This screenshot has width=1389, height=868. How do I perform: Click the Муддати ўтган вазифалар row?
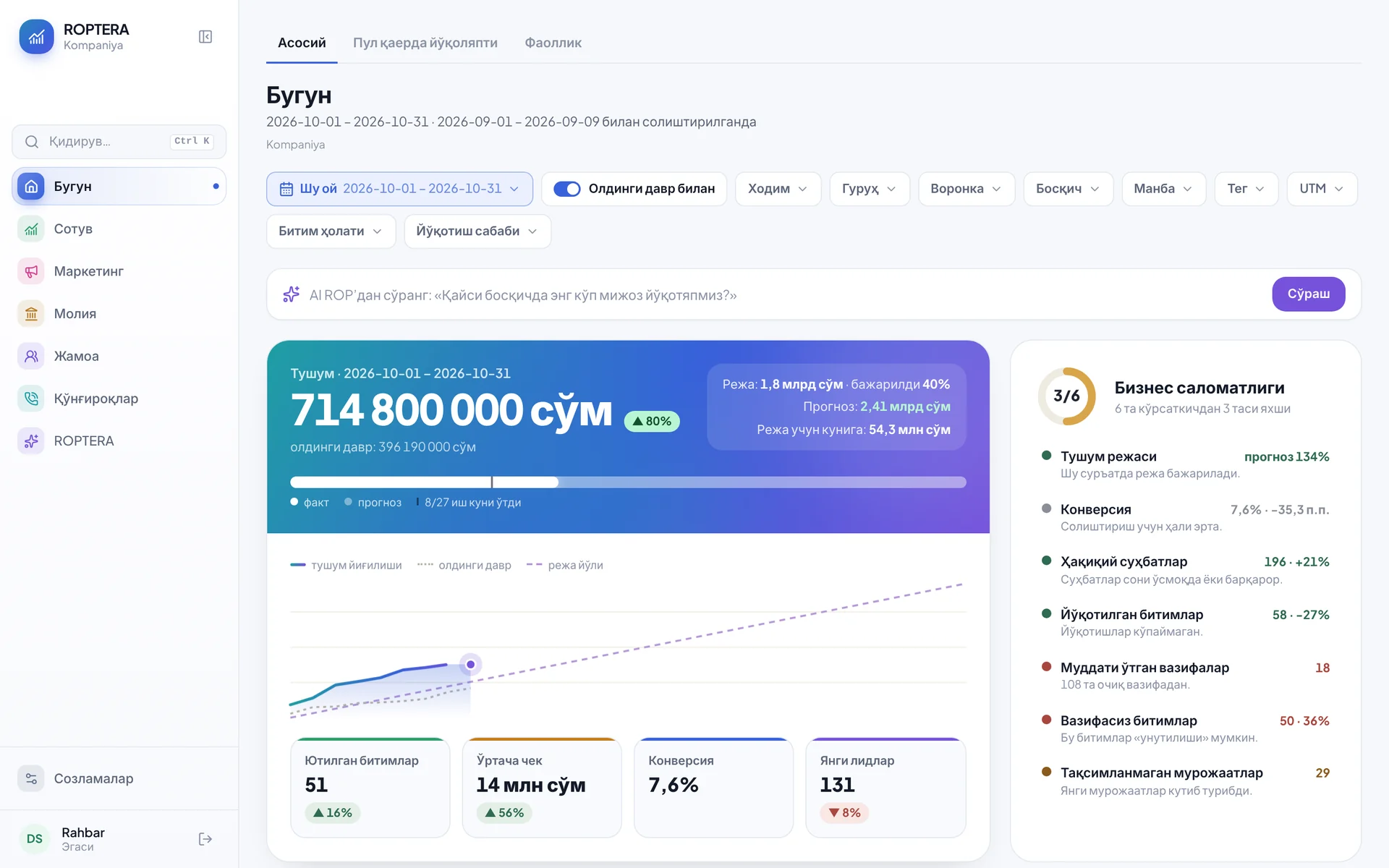[1185, 676]
